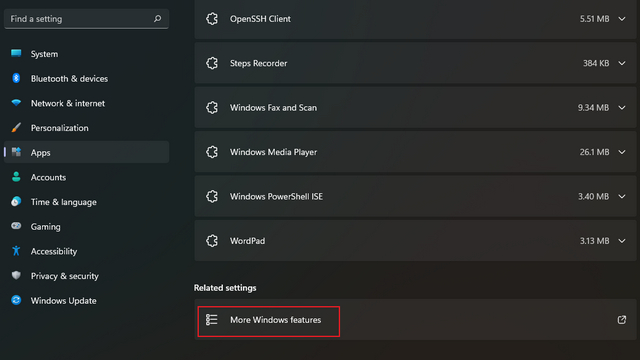Click the Accessibility figure icon
The width and height of the screenshot is (640, 360).
(x=16, y=251)
